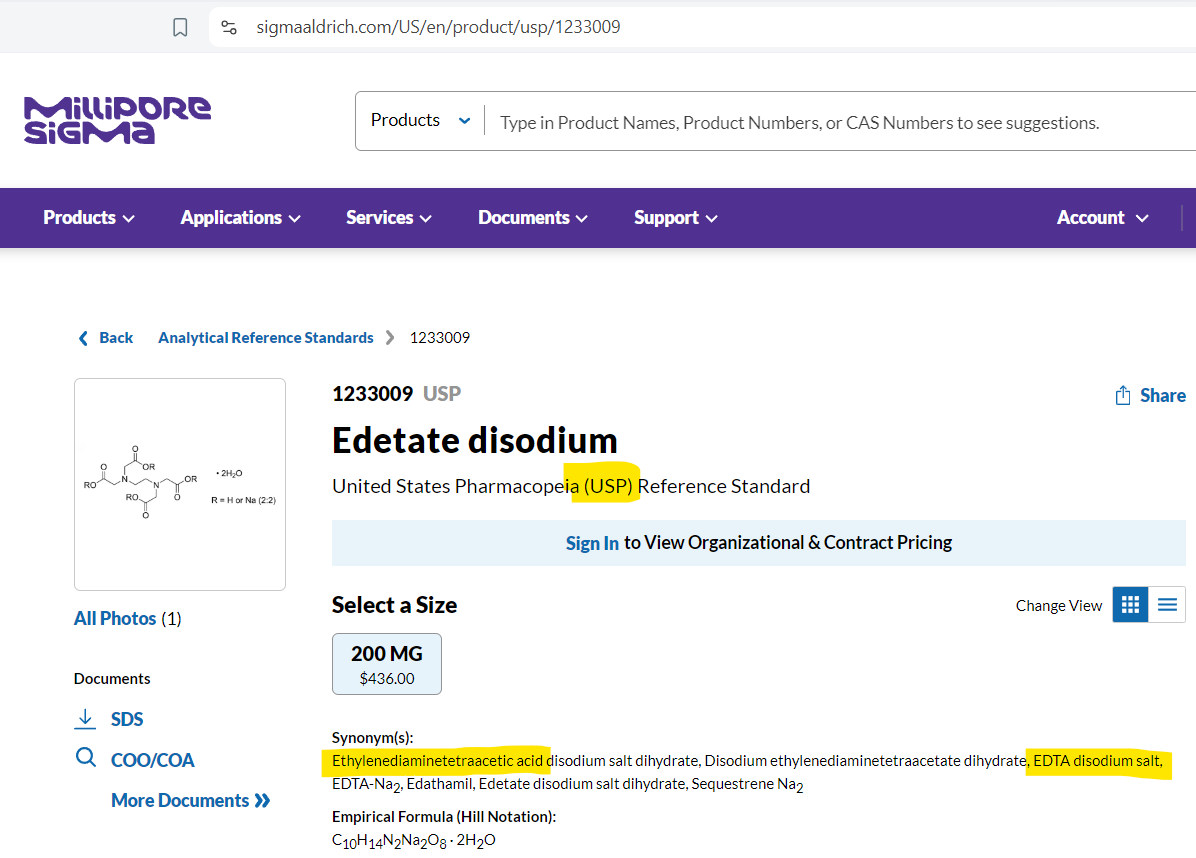Open Analytical Reference Standards breadcrumb
The height and width of the screenshot is (858, 1196).
click(265, 338)
